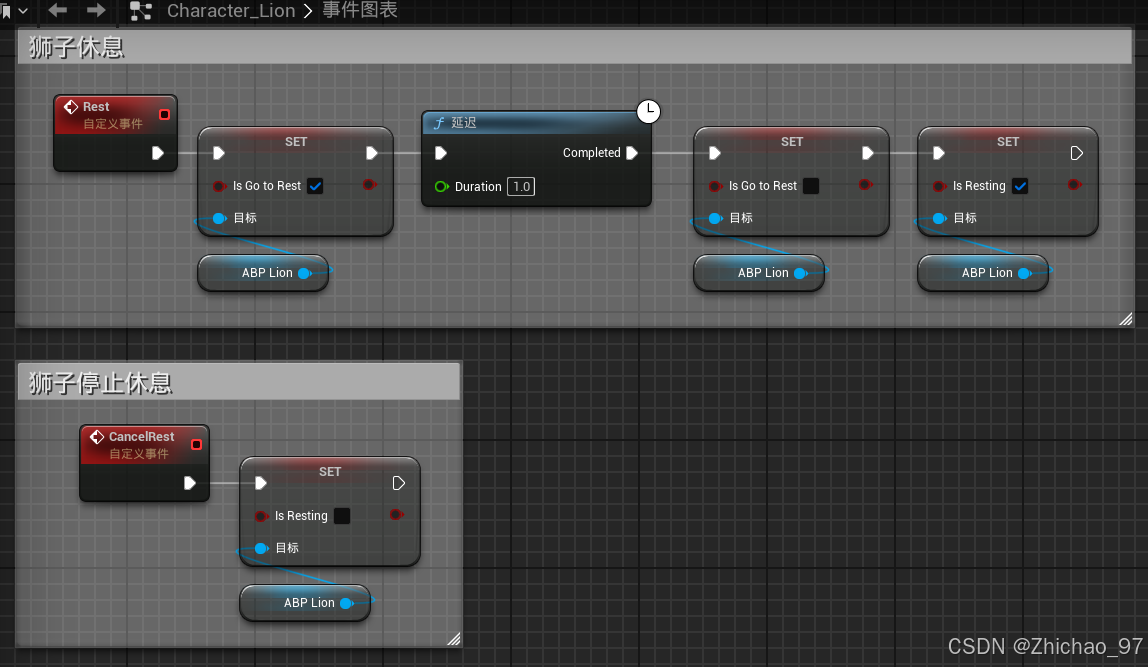Click the red delegate pin on Rest event

[164, 114]
